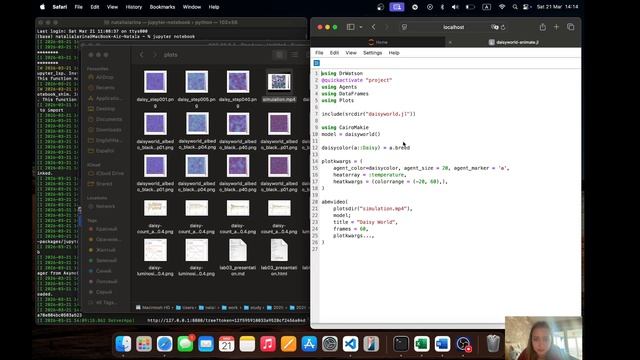
Task: Click the icon left of the localhost address
Action: point(404,27)
